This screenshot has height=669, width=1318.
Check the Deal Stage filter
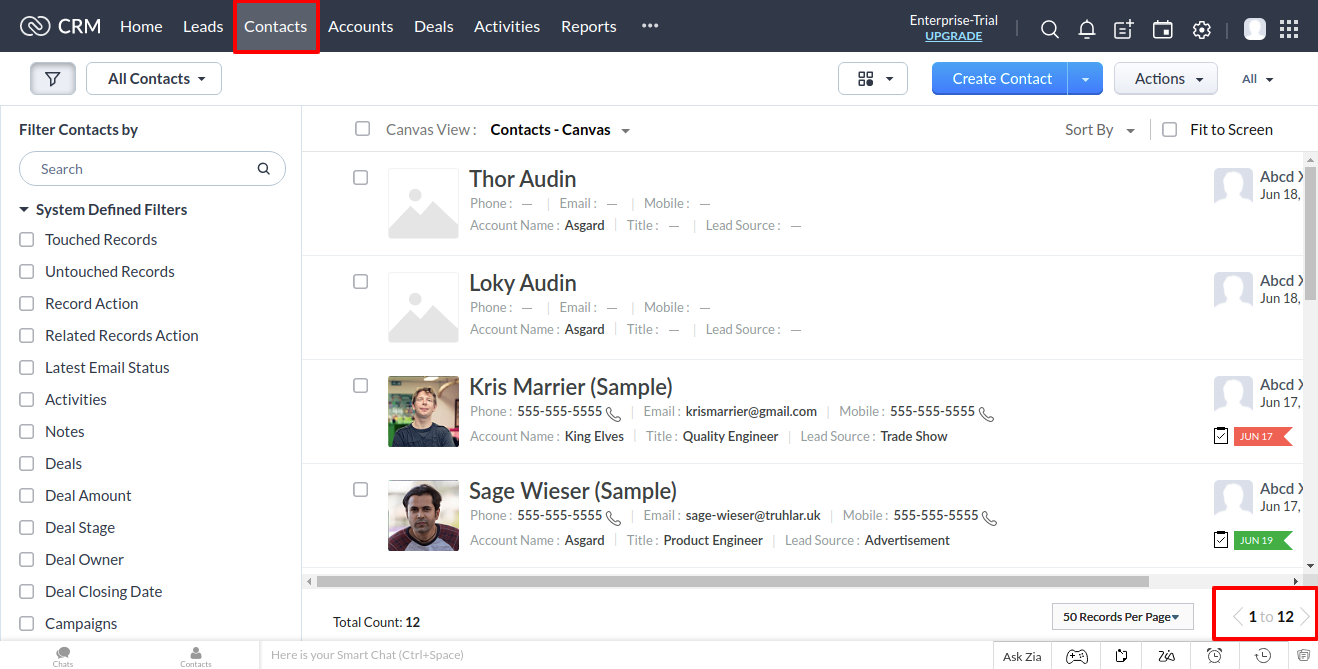[x=27, y=528]
